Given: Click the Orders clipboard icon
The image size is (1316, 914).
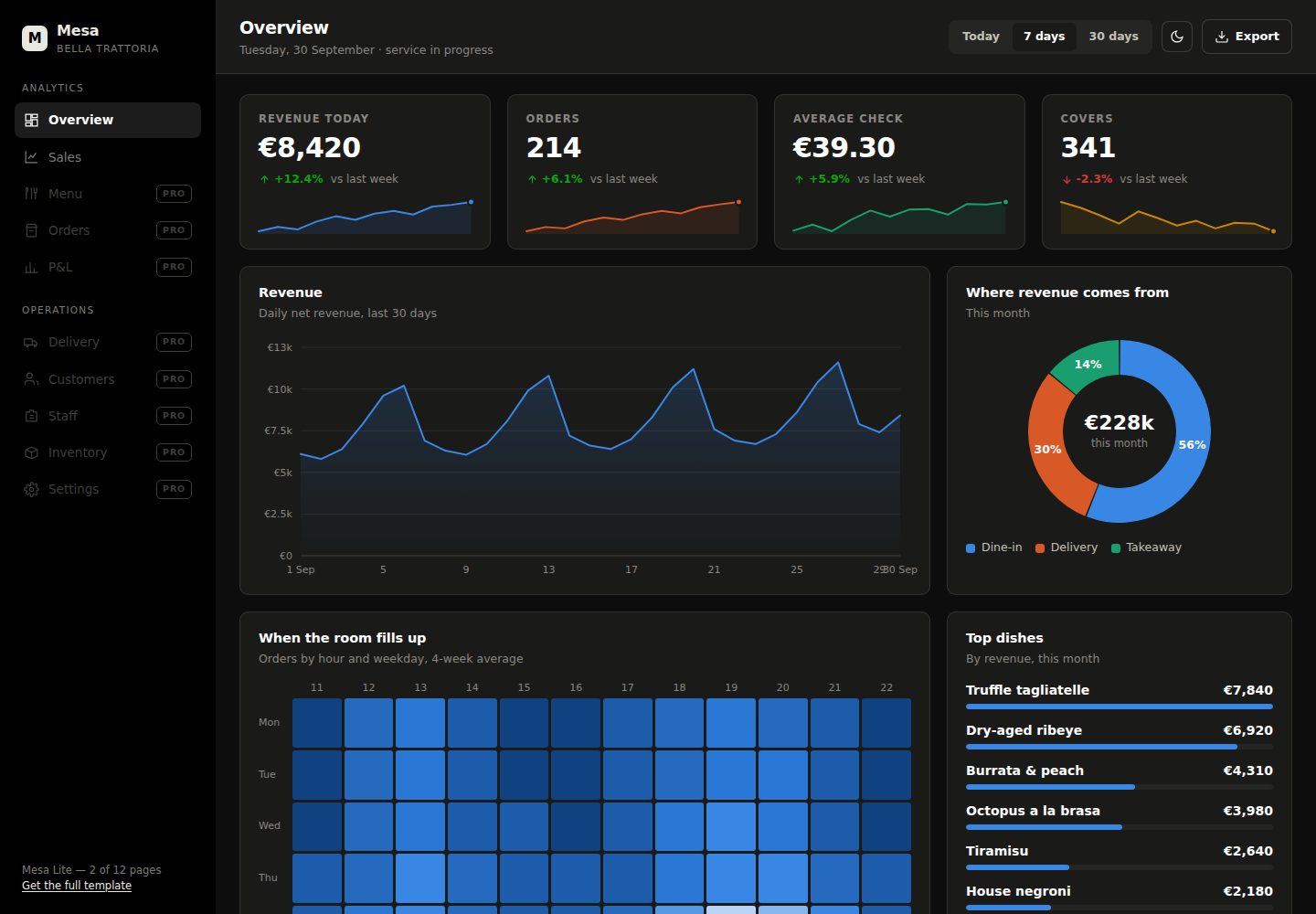Looking at the screenshot, I should pos(31,230).
